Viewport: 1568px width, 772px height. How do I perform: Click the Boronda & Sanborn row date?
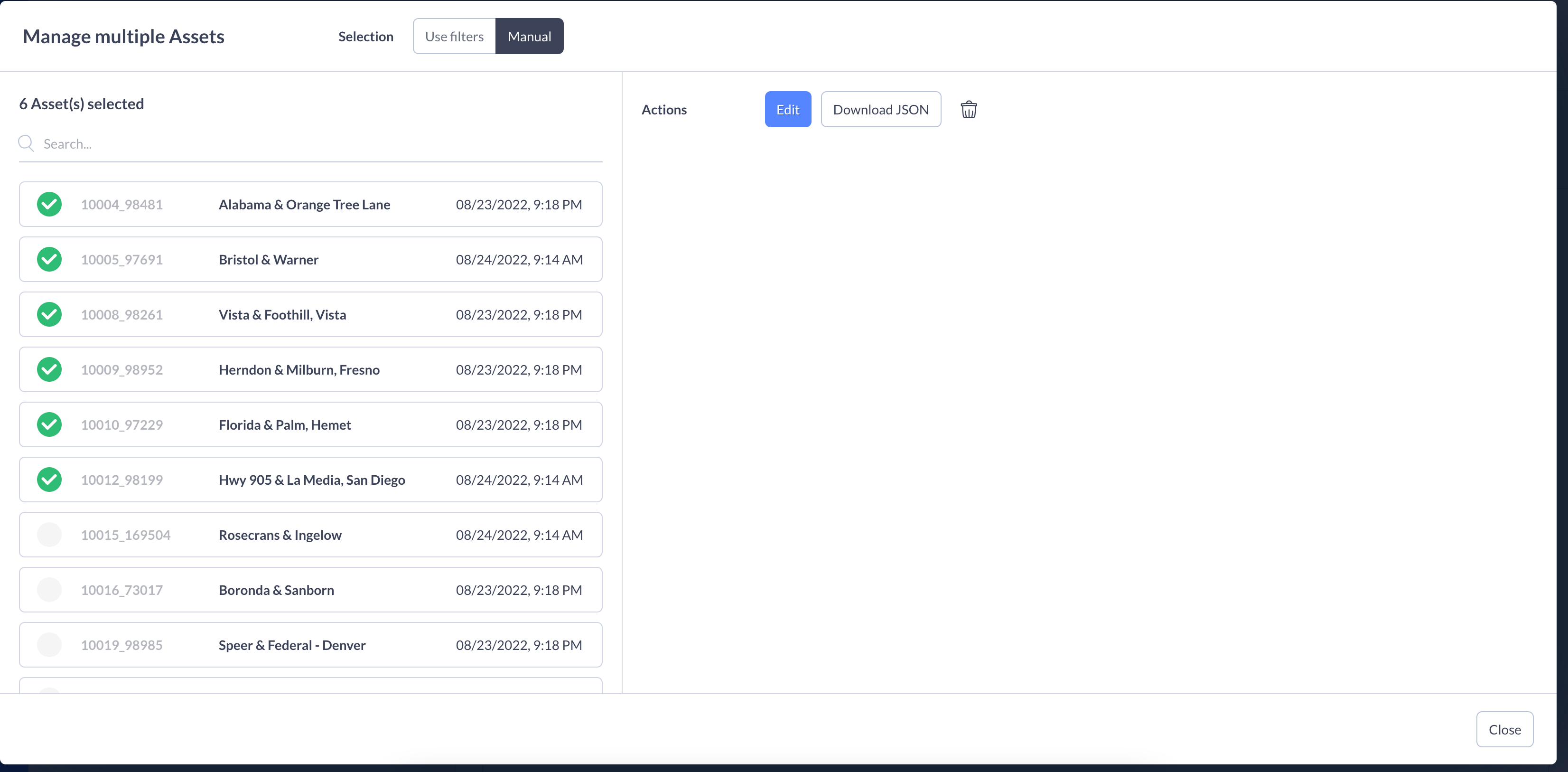click(519, 590)
